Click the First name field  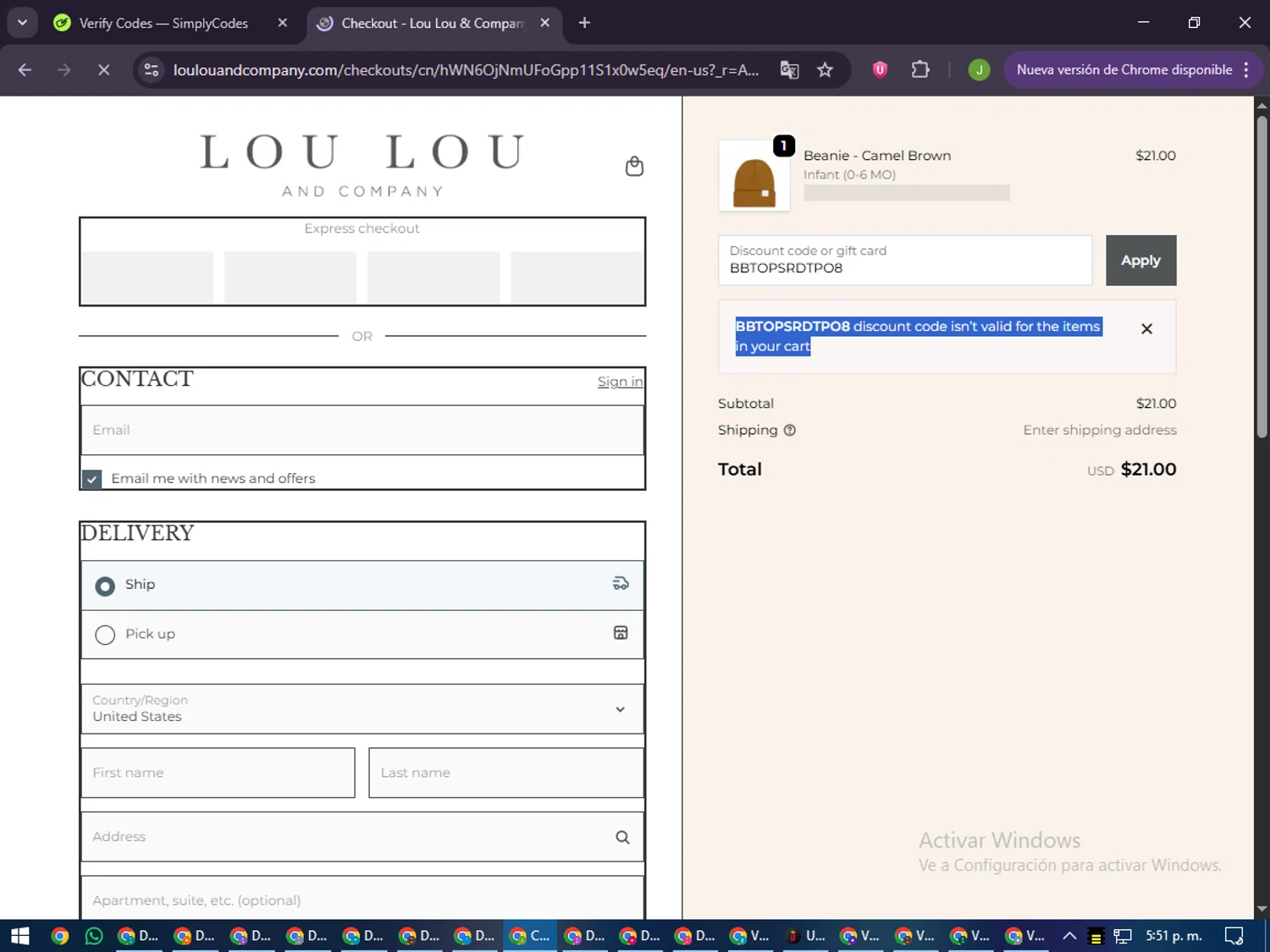click(218, 773)
